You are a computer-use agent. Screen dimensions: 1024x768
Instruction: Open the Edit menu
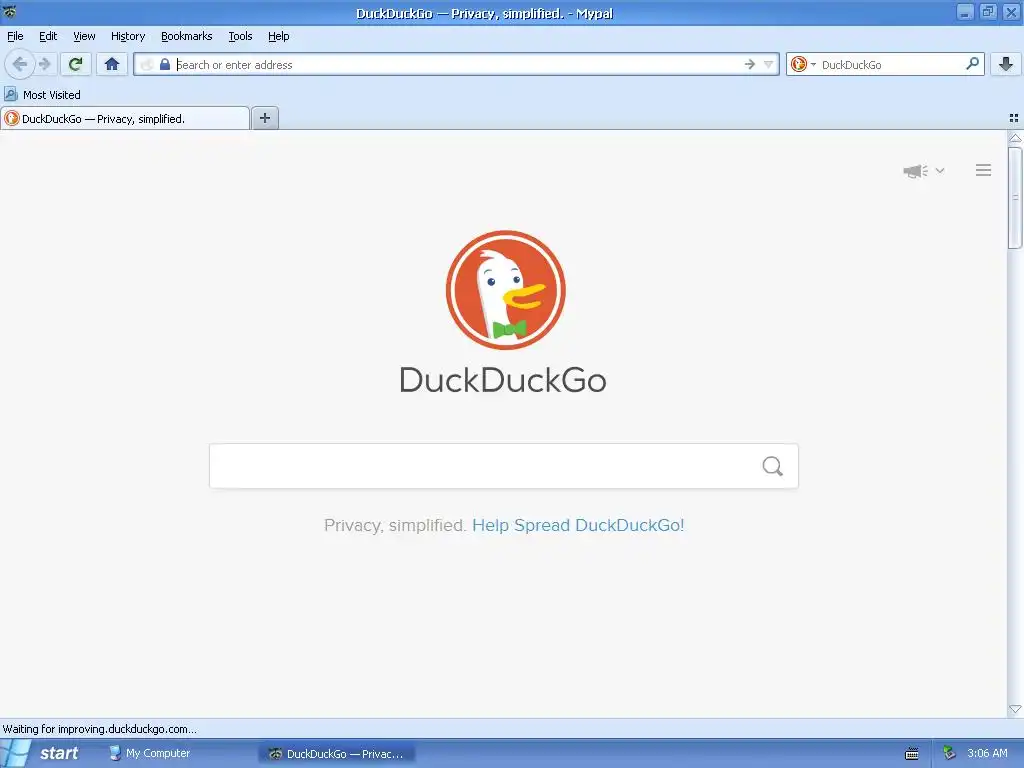48,36
